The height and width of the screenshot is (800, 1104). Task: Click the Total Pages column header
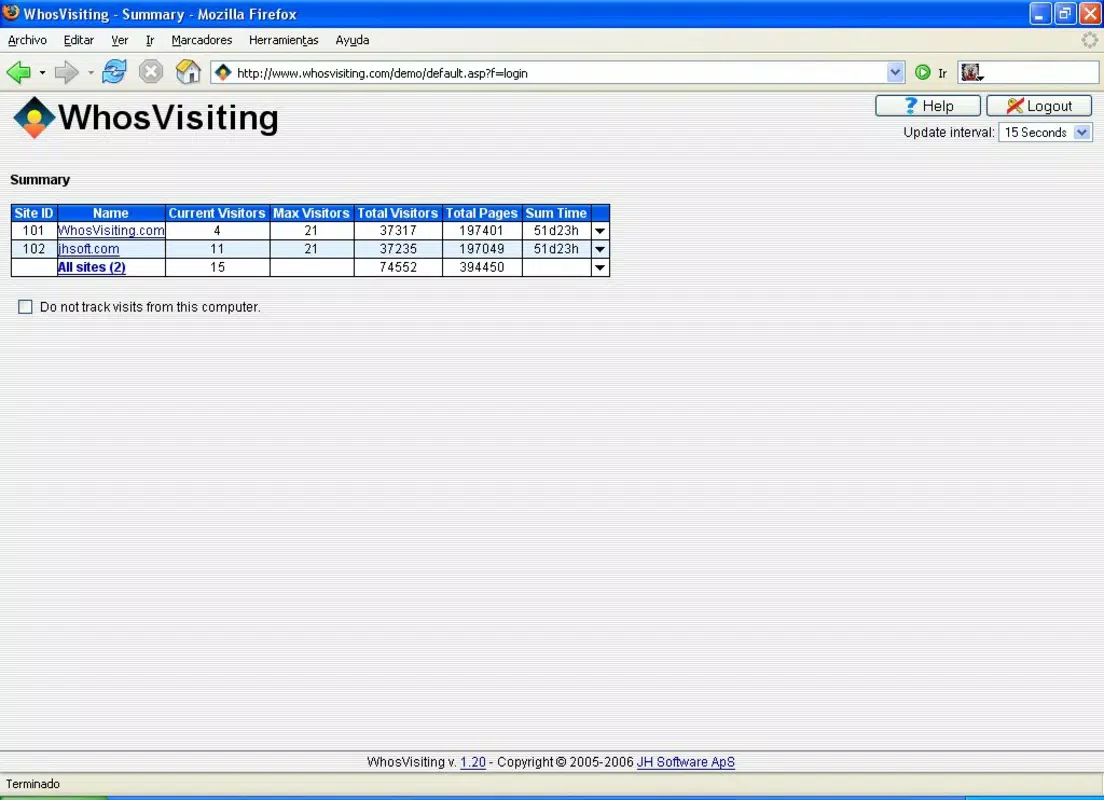tap(482, 213)
